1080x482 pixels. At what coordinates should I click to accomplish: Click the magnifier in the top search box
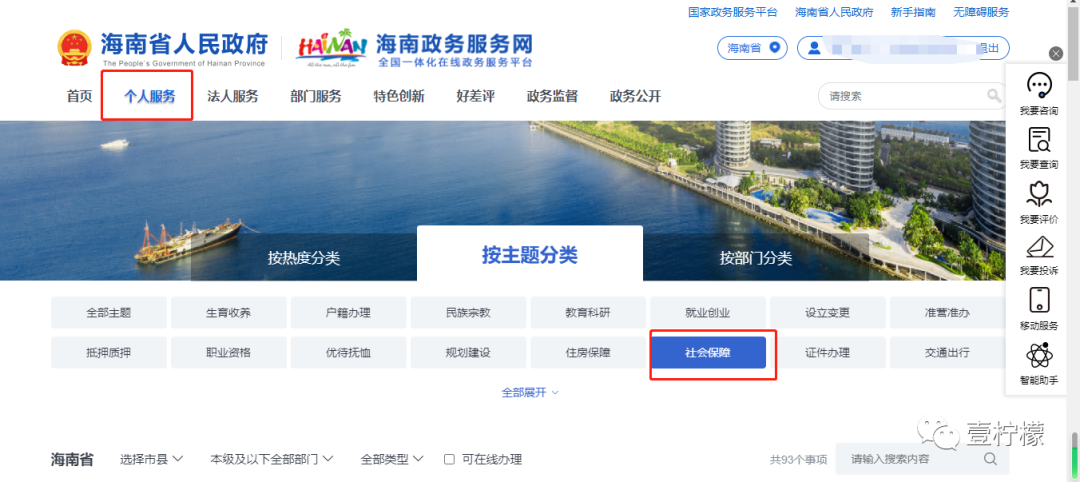coord(994,96)
